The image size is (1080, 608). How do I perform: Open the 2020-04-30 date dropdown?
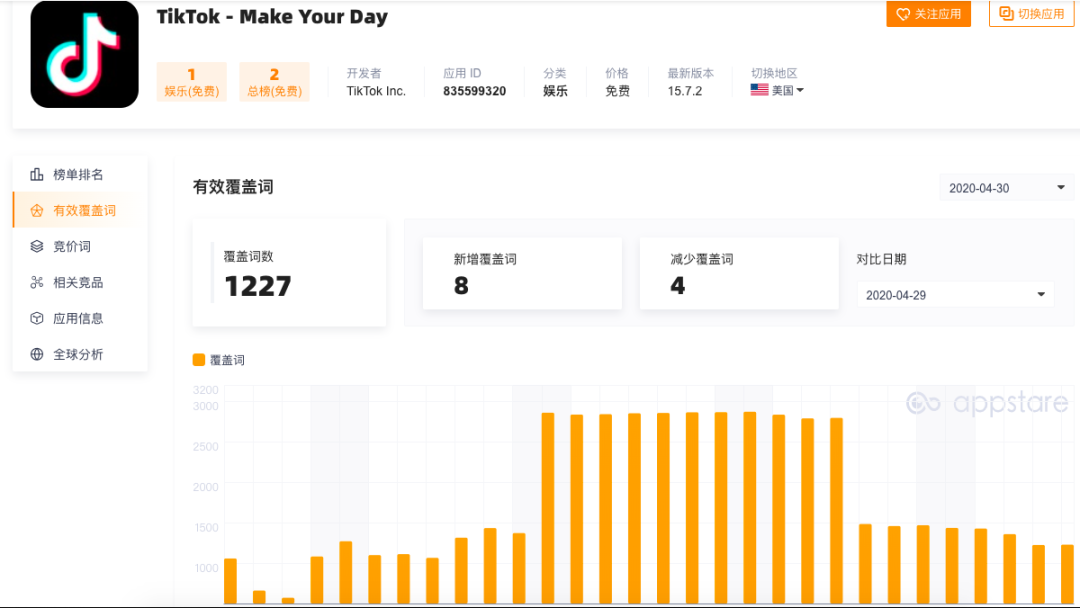tap(1006, 188)
